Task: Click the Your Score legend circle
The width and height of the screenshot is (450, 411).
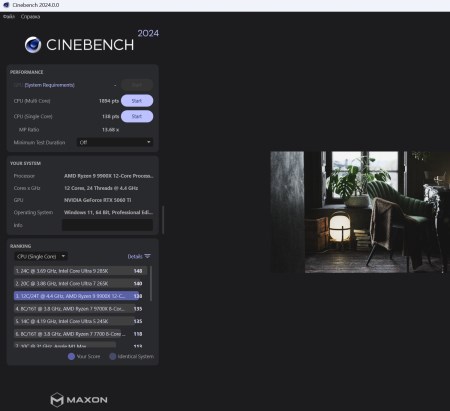Action: pos(71,356)
